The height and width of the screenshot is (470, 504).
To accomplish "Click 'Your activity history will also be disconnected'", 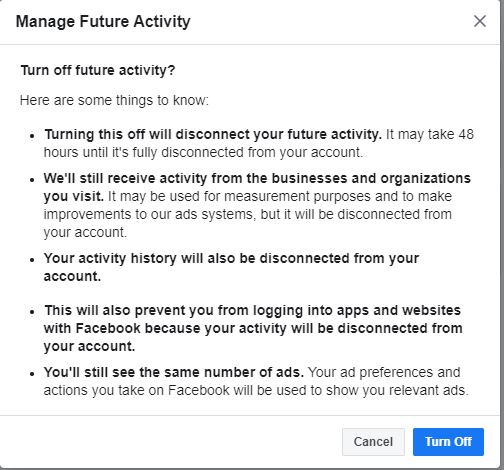I will 231,267.
